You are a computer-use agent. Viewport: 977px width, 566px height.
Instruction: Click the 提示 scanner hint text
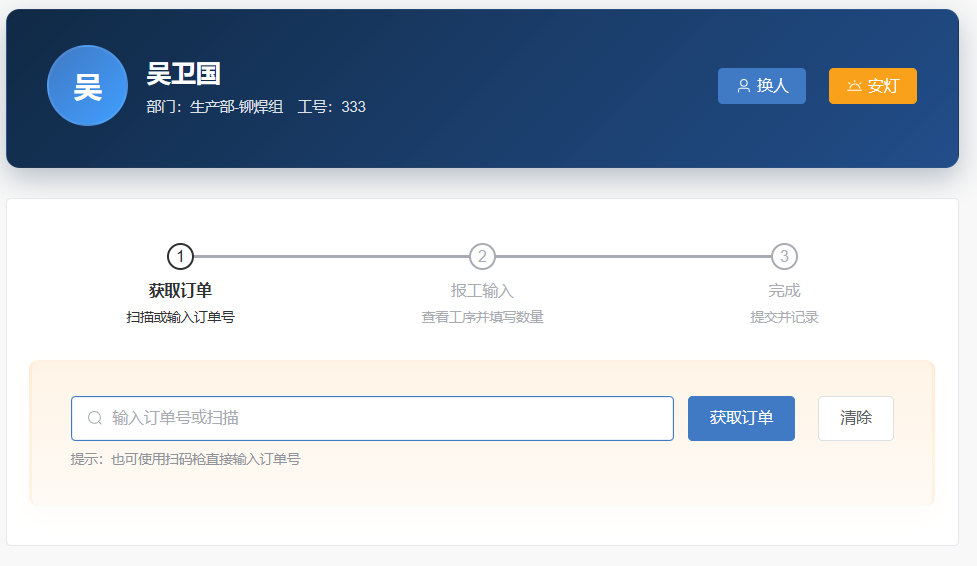pos(185,459)
